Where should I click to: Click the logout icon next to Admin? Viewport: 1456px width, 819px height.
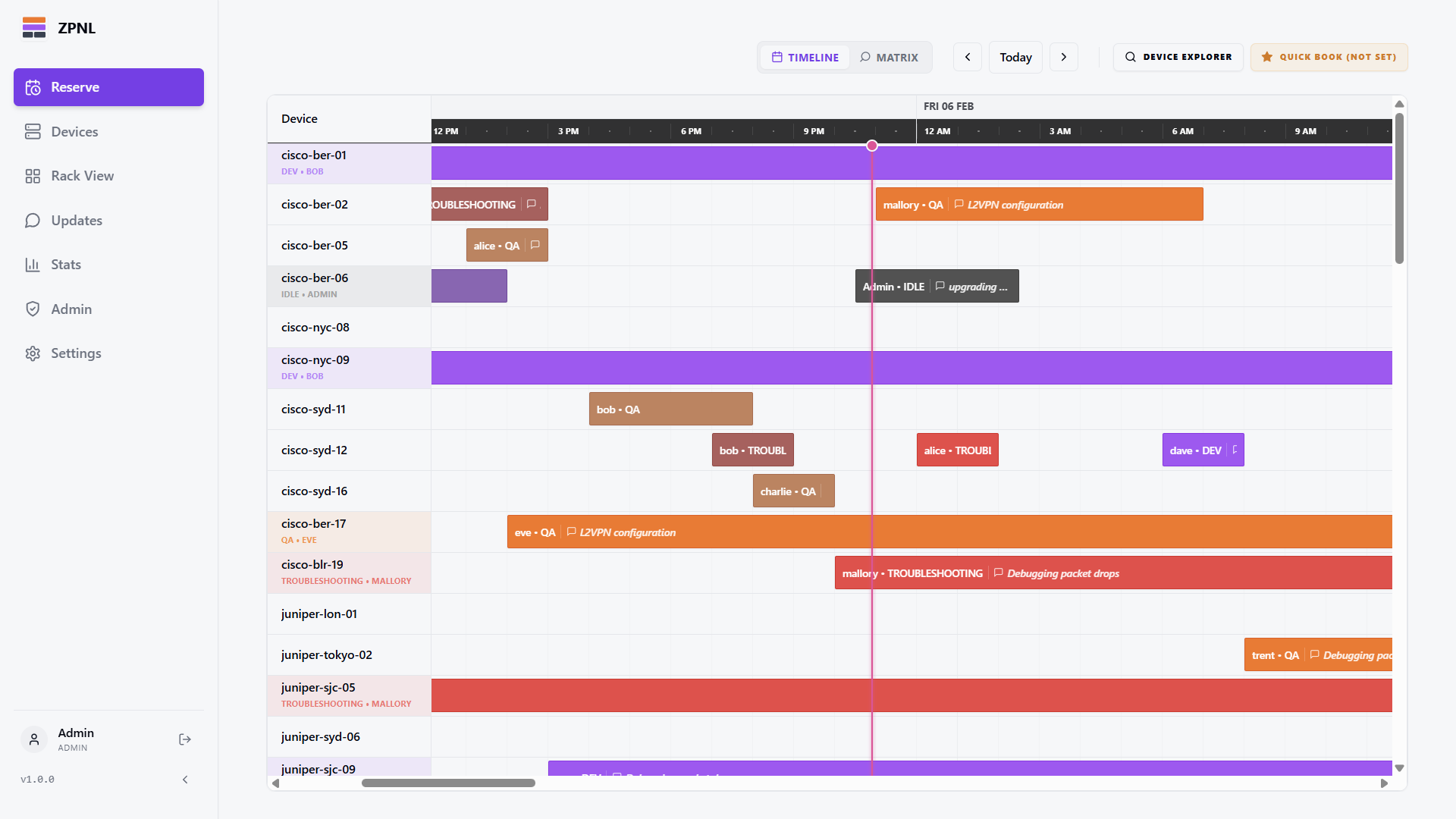(x=184, y=739)
